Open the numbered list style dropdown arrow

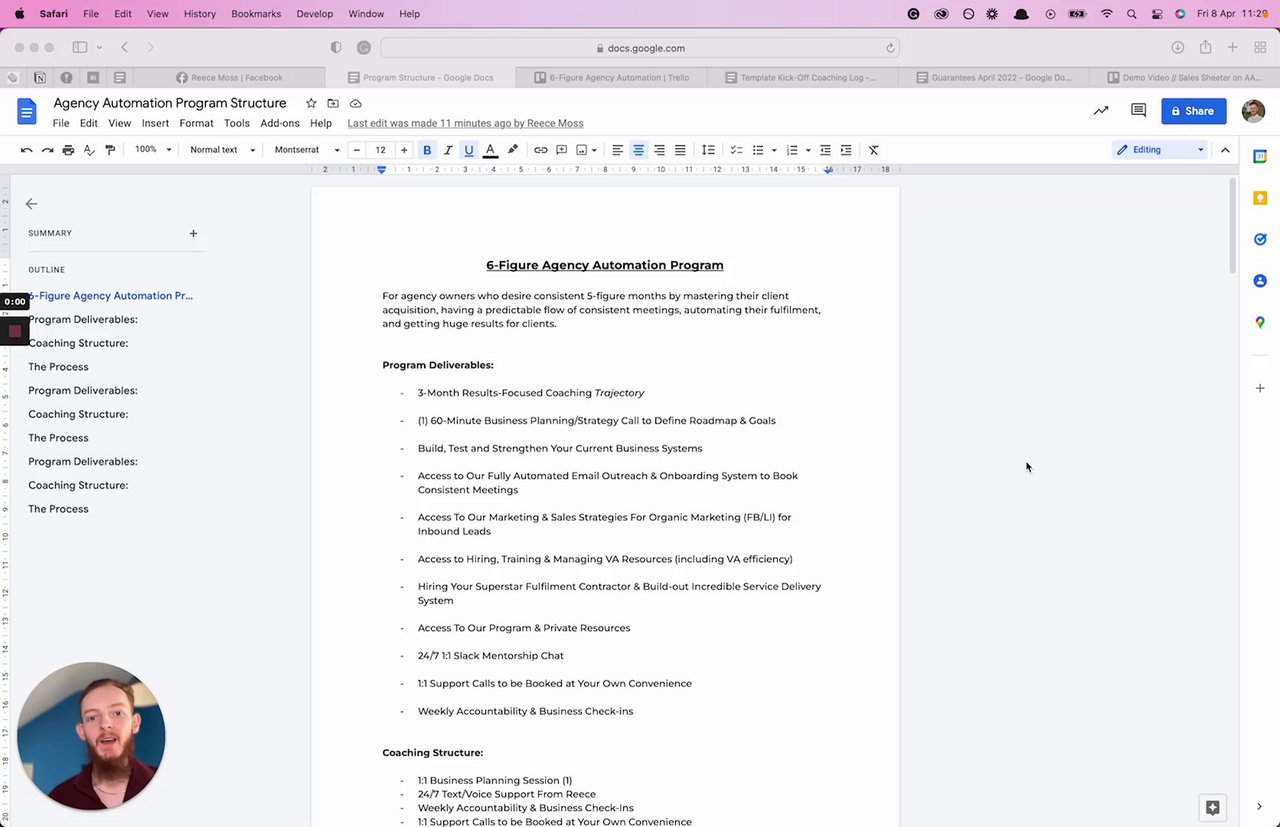(808, 150)
